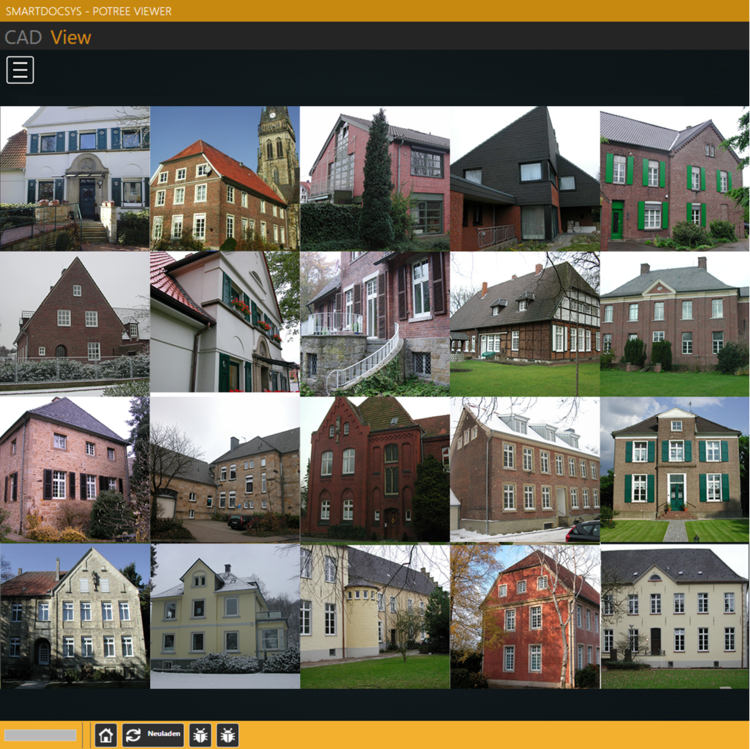This screenshot has height=749, width=750.
Task: Click the bug icon beside Neuladen
Action: pos(200,735)
